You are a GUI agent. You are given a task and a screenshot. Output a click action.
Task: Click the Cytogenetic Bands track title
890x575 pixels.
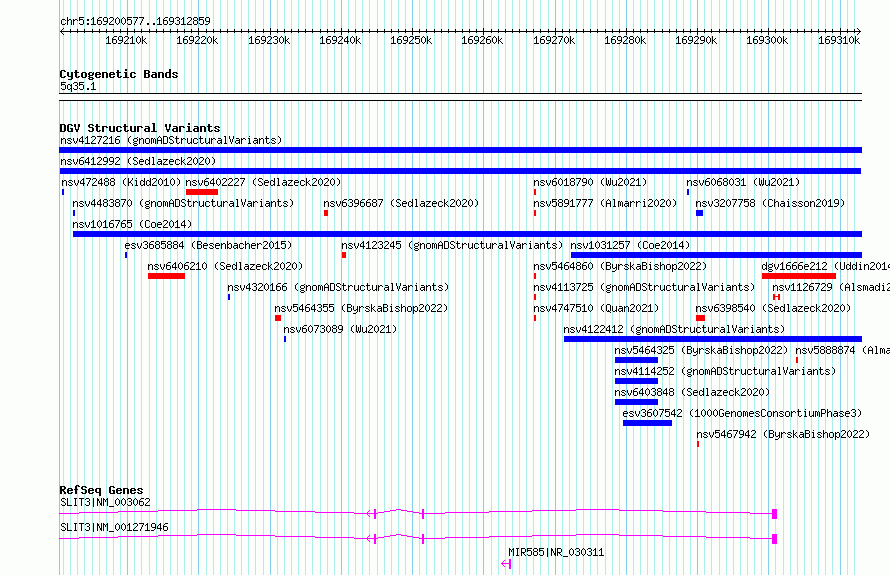click(x=119, y=74)
